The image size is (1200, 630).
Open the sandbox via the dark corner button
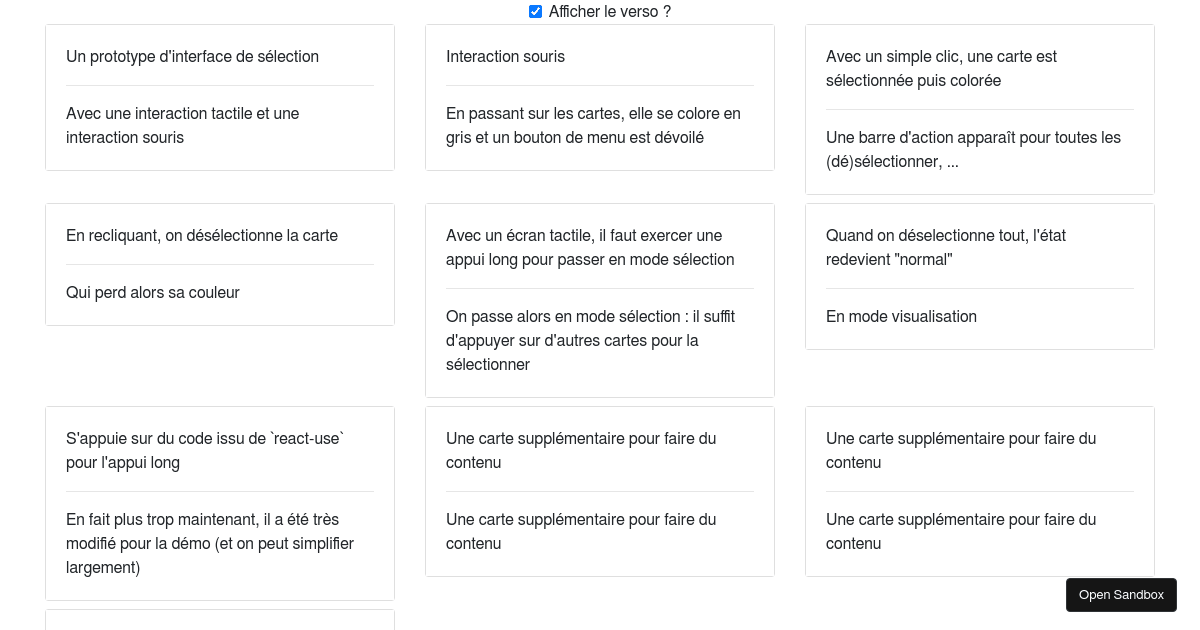point(1121,594)
